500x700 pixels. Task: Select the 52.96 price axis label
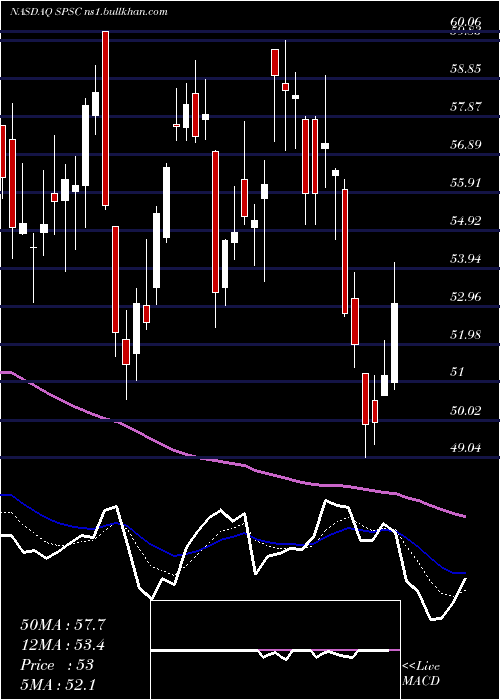click(465, 297)
